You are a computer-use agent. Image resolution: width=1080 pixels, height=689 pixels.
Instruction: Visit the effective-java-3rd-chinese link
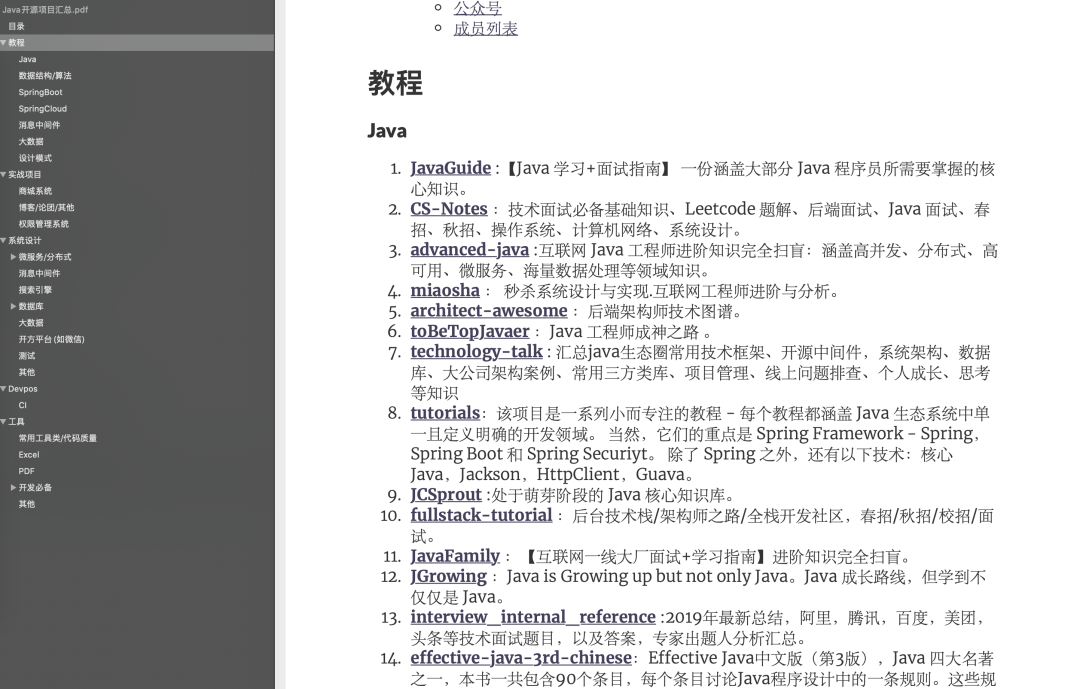click(521, 657)
